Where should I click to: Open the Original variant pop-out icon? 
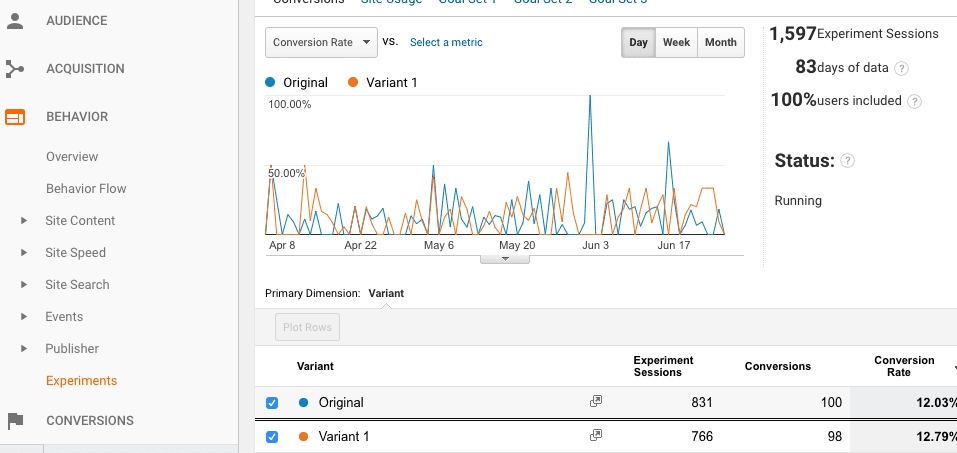(x=596, y=402)
